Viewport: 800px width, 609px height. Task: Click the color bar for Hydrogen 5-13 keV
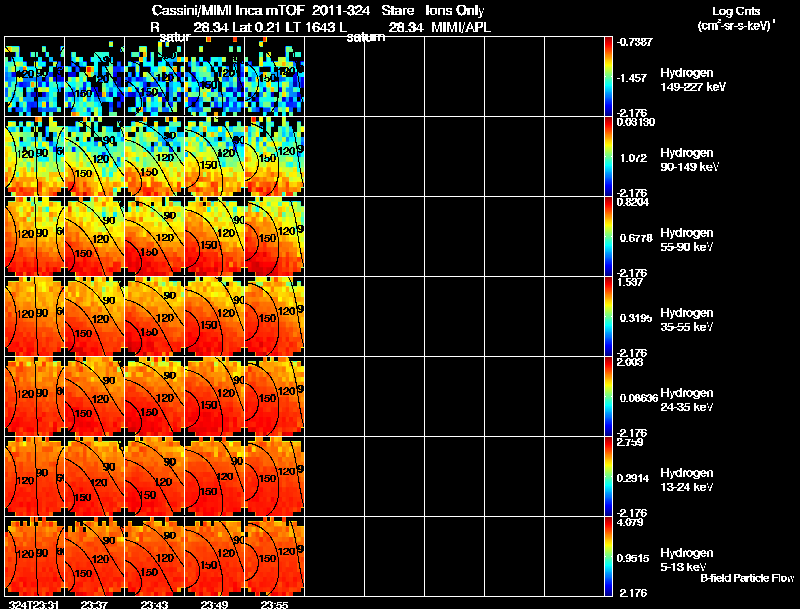[x=608, y=557]
